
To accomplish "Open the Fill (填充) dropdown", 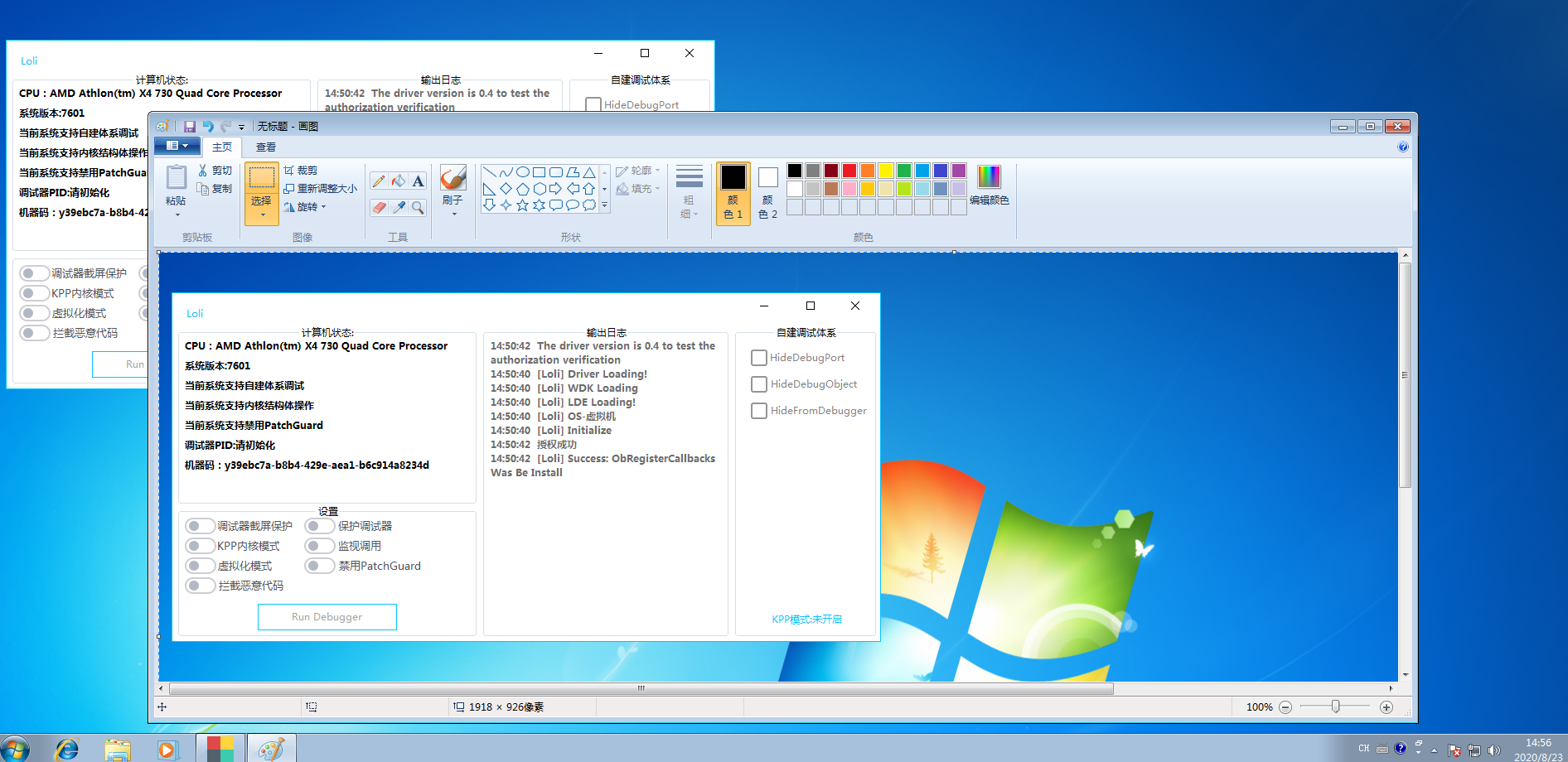I will point(638,189).
